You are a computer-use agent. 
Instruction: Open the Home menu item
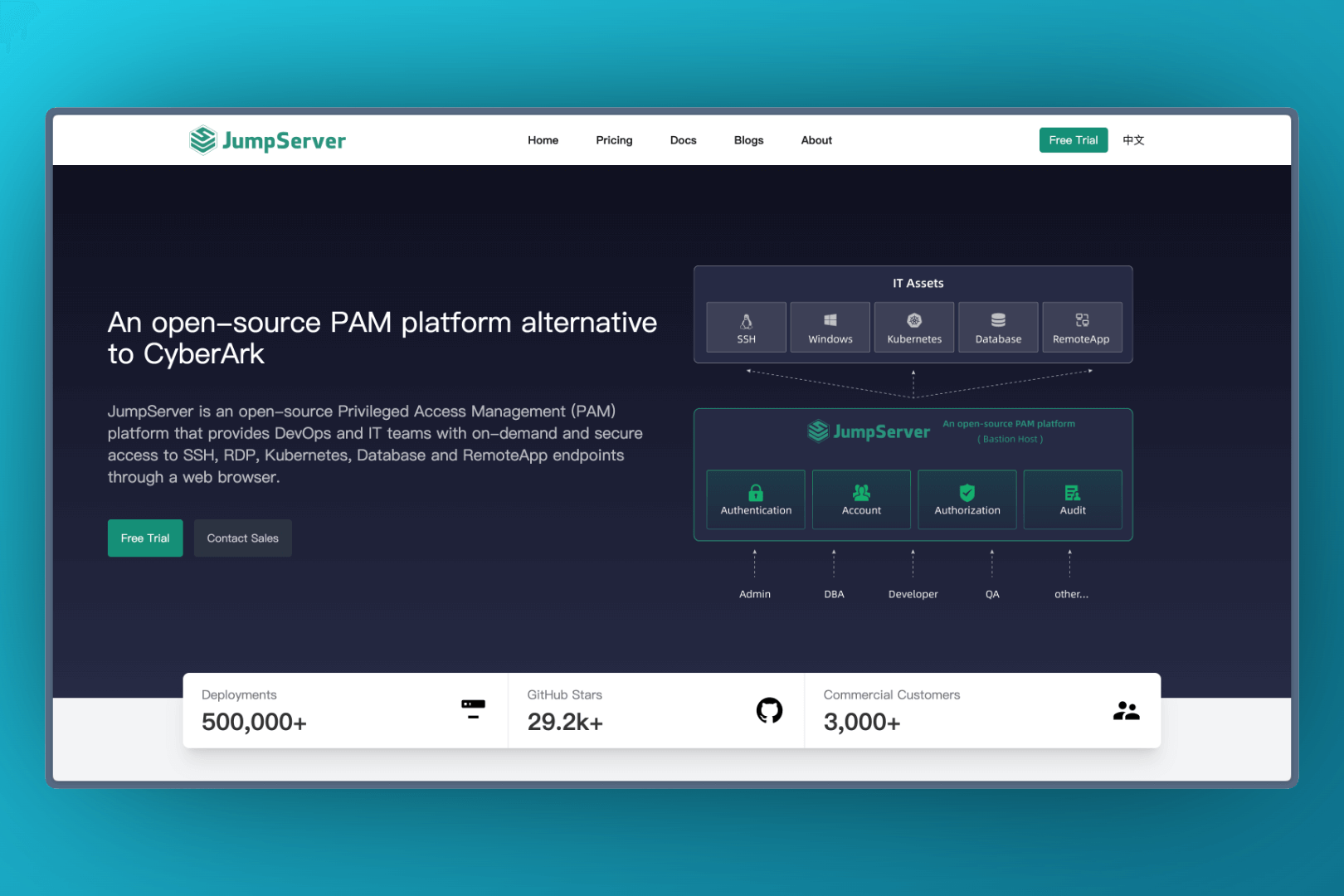click(x=543, y=140)
